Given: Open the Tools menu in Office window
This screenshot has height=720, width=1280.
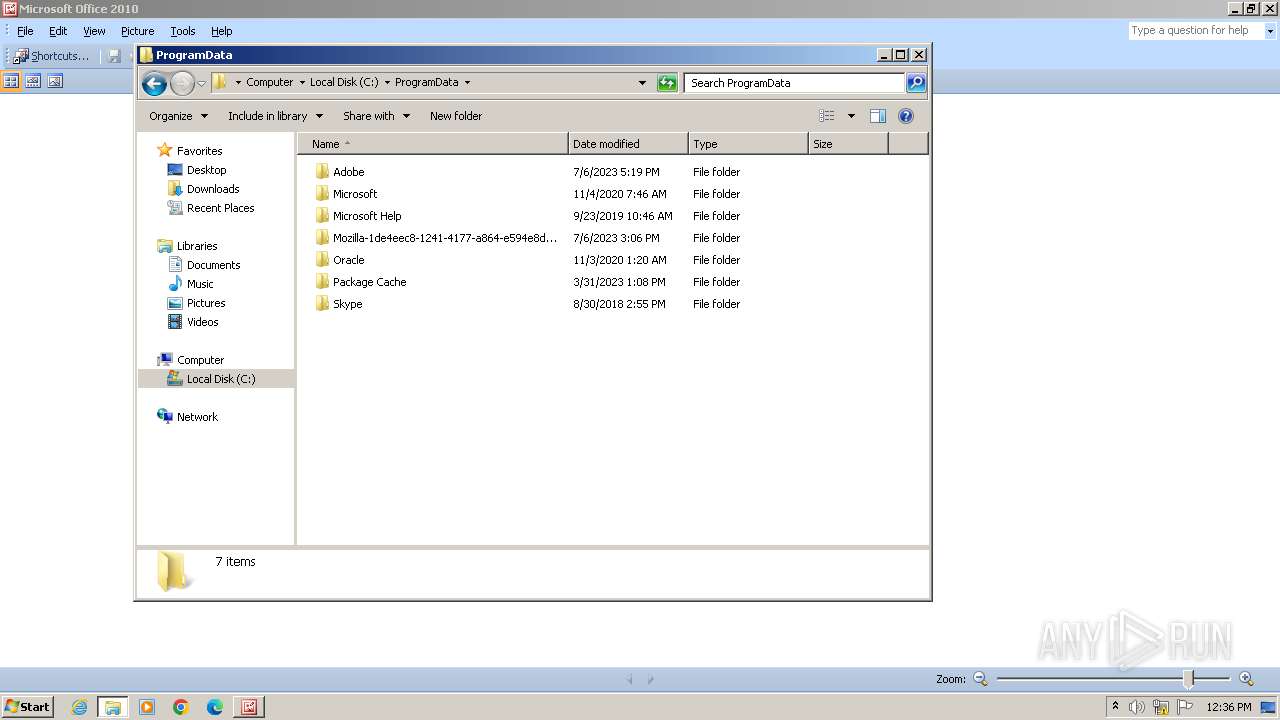Looking at the screenshot, I should click(x=183, y=31).
